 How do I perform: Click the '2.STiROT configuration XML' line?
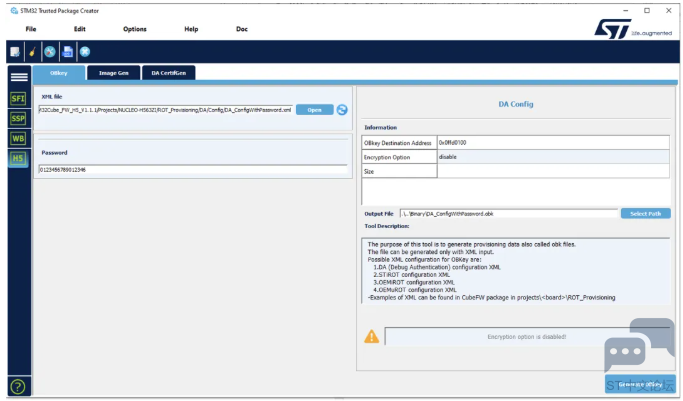click(411, 275)
